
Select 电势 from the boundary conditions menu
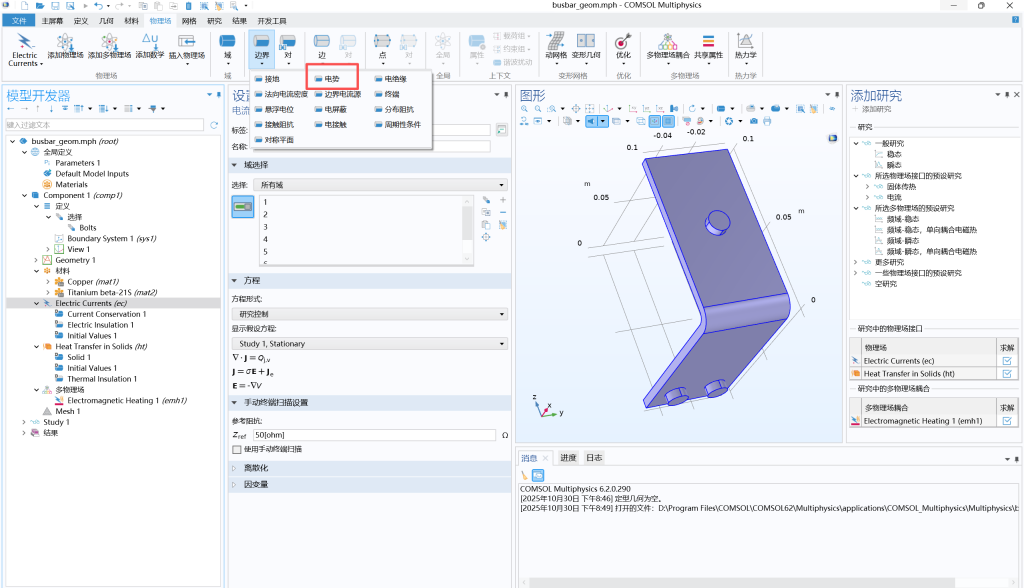click(332, 78)
